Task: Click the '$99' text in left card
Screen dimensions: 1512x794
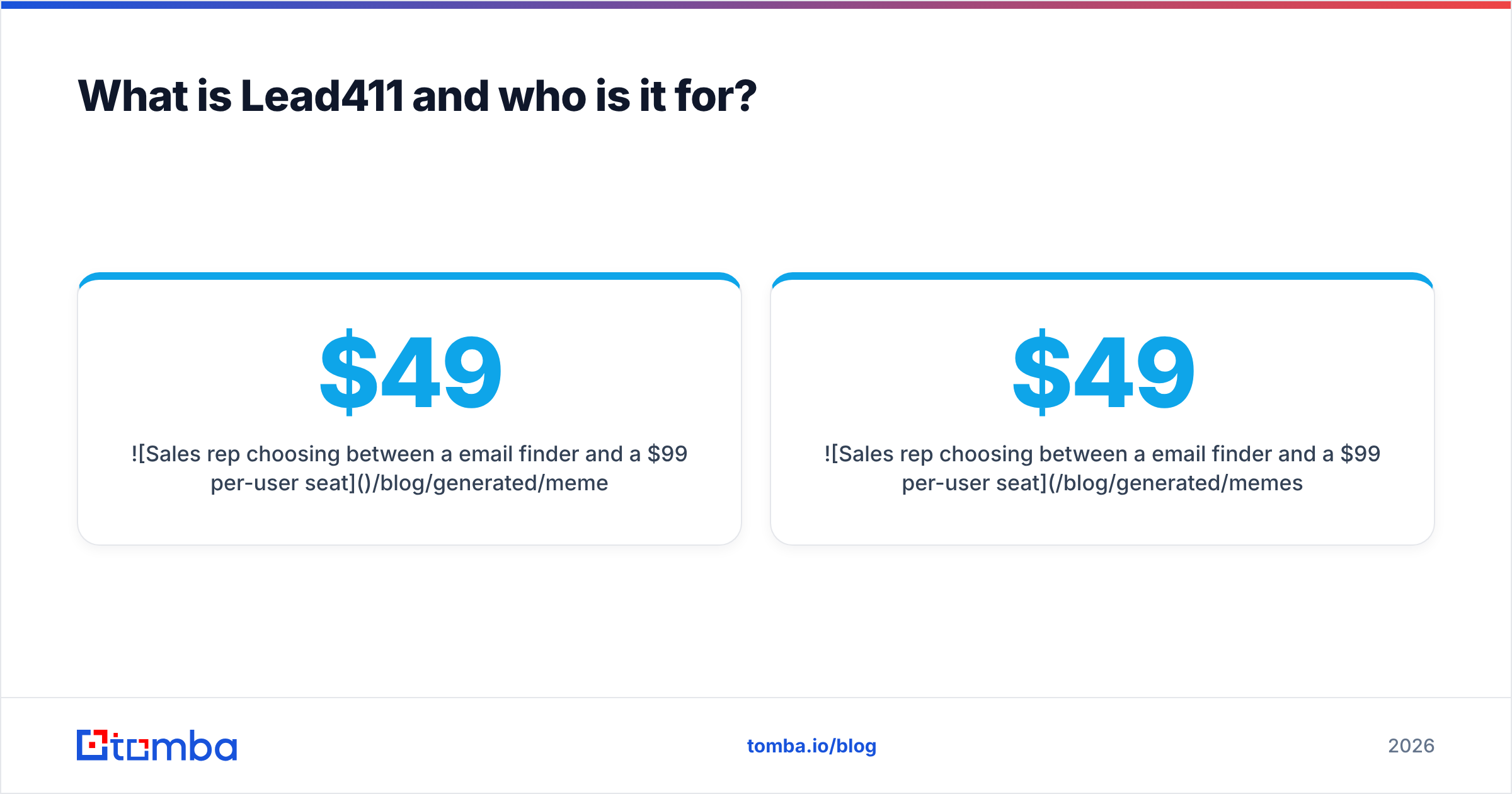Action: point(668,454)
